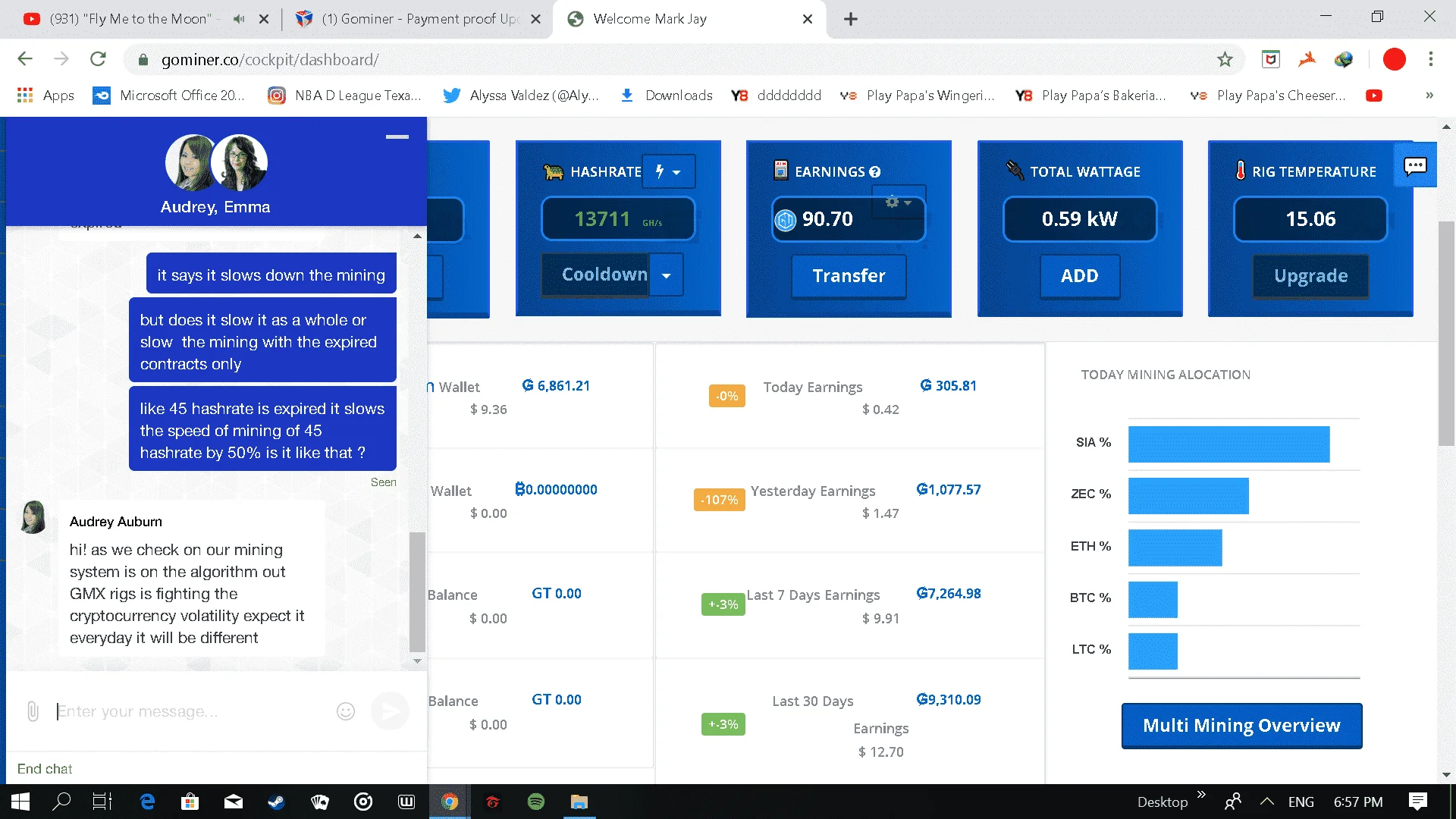Click ADD under Total Wattage

coord(1079,276)
